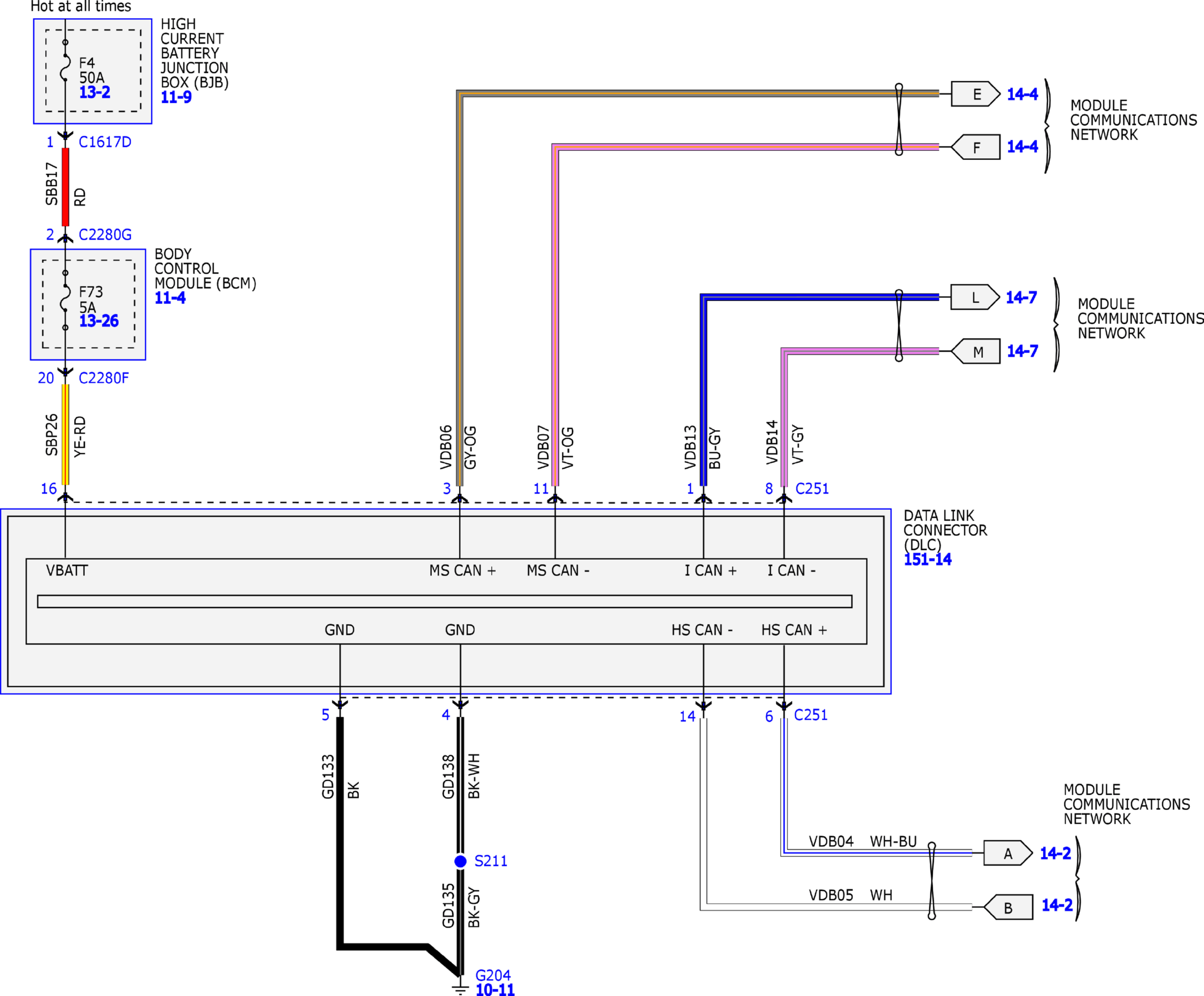The image size is (1204, 996).
Task: Open page link 11-4 for BCM
Action: click(170, 297)
